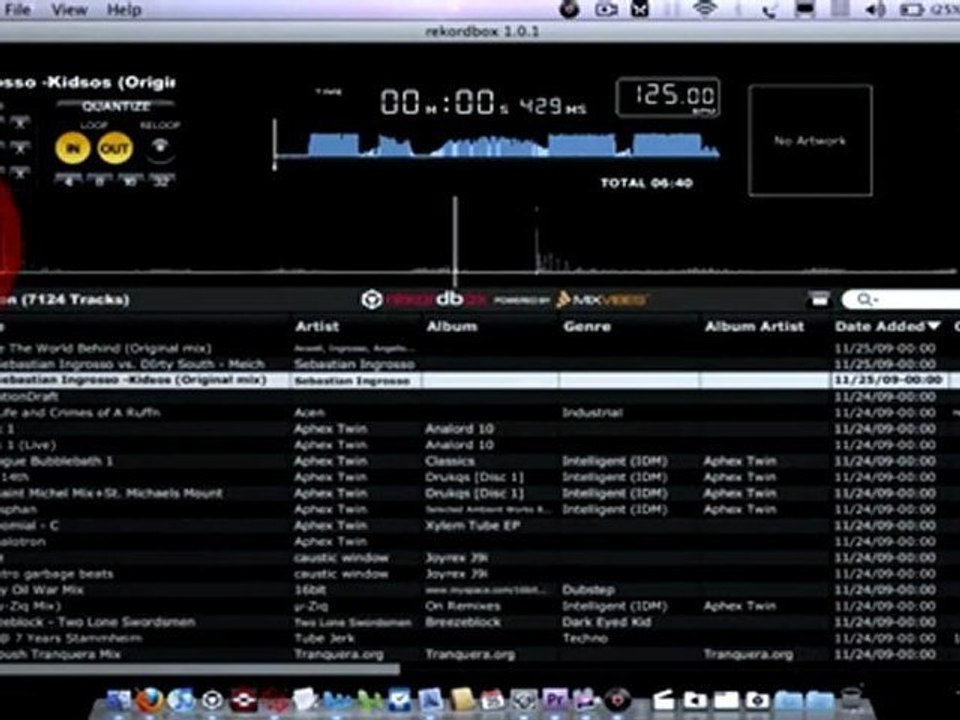Click the playhead line on zoomed waveform
Image resolution: width=960 pixels, height=720 pixels.
454,242
